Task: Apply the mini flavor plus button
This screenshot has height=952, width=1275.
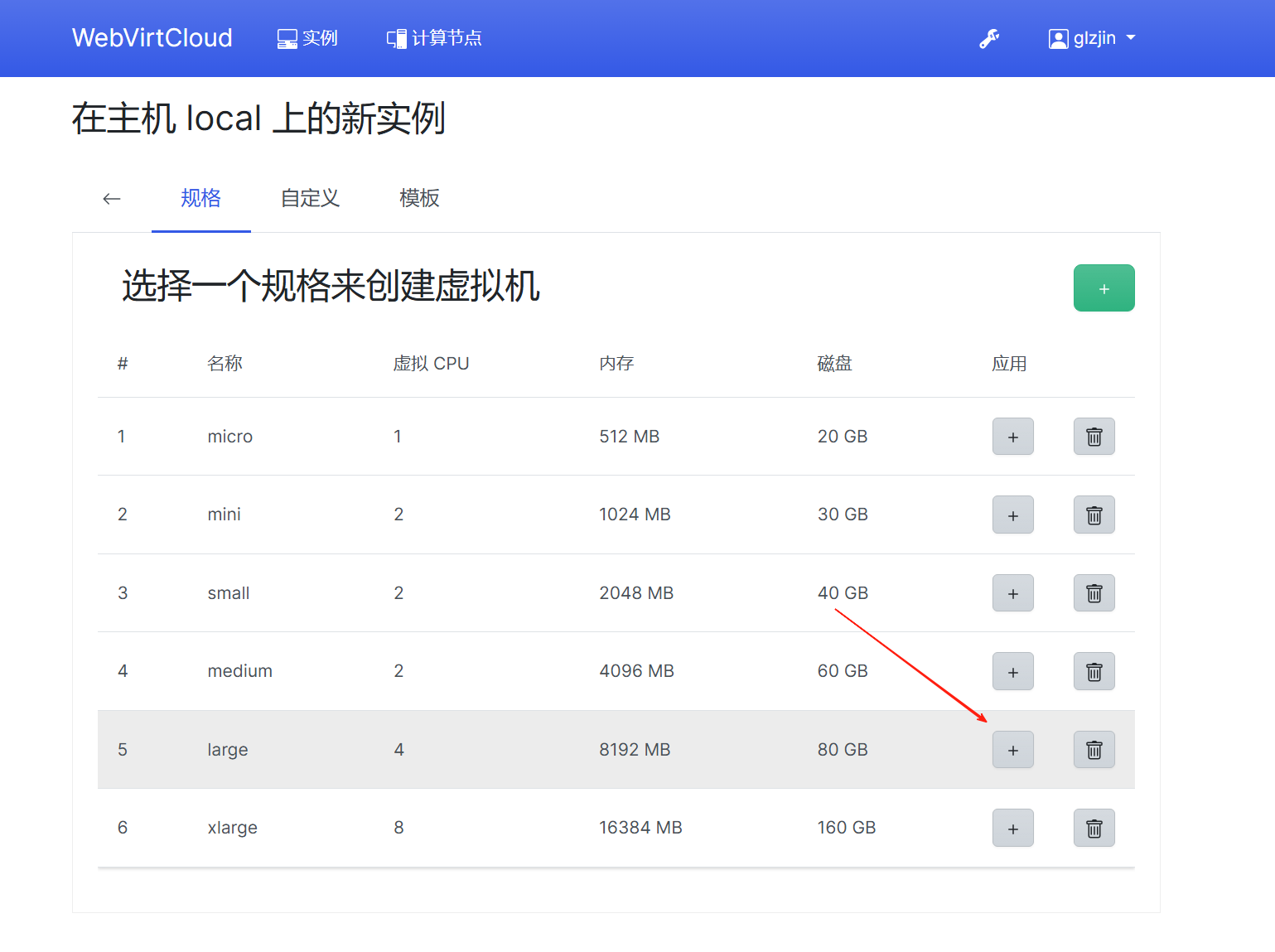Action: pyautogui.click(x=1013, y=515)
